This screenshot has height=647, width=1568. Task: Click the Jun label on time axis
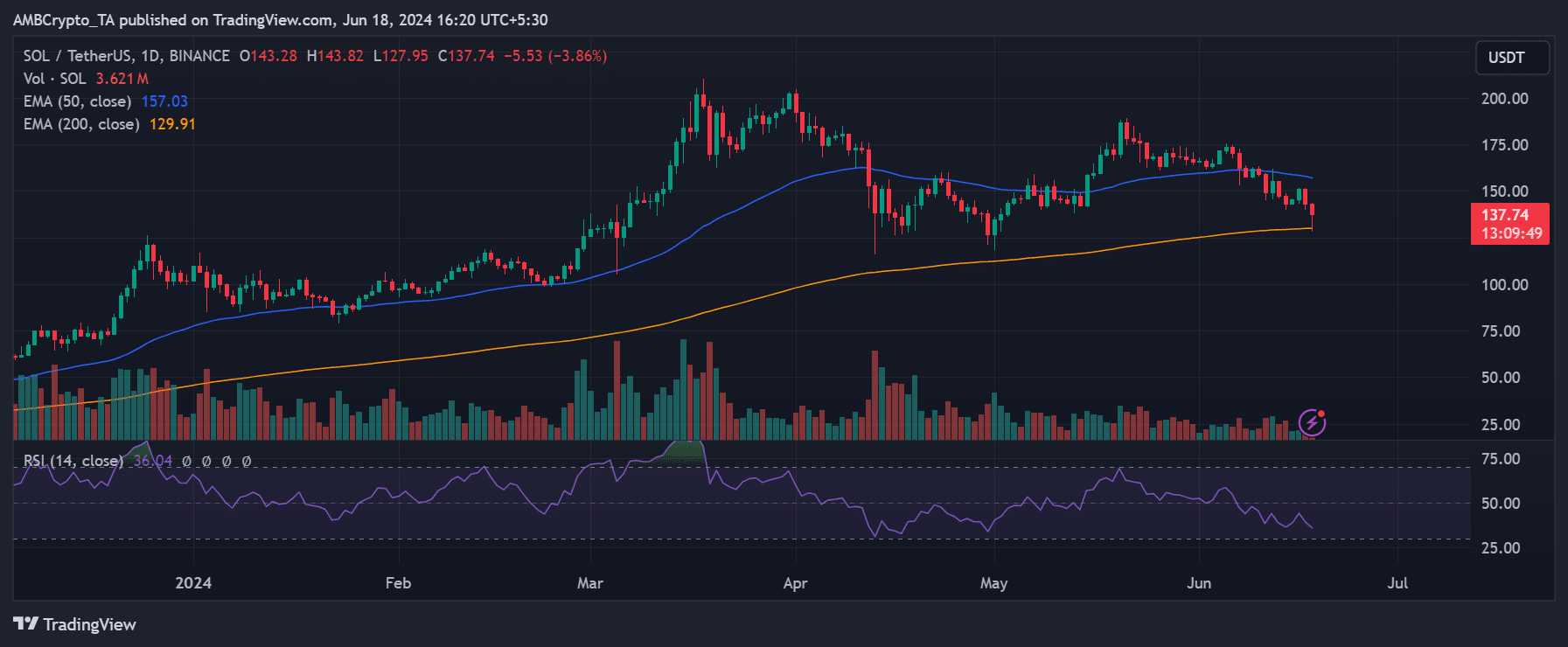click(x=1199, y=583)
